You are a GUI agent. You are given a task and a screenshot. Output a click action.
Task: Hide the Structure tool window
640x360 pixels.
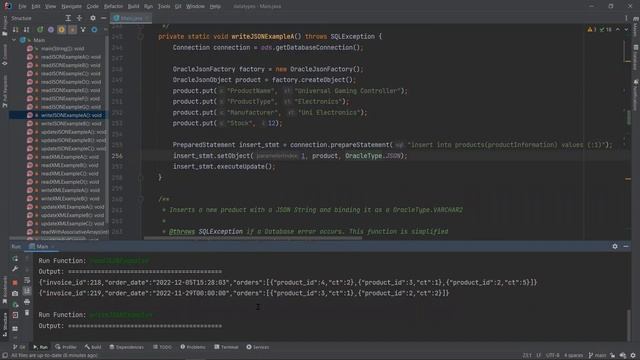[103, 18]
